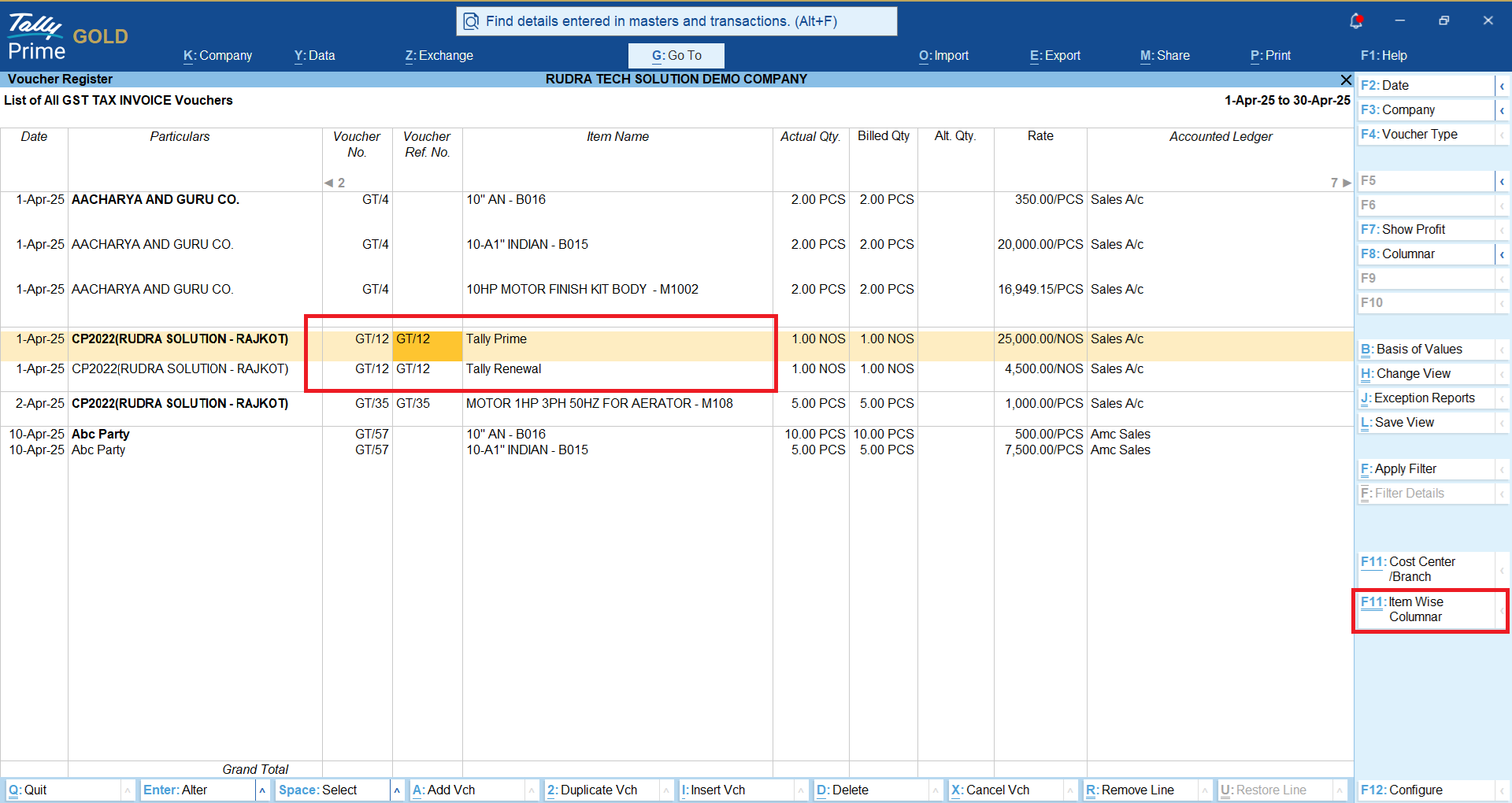The height and width of the screenshot is (803, 1512).
Task: Click L: Save View
Action: [x=1426, y=423]
